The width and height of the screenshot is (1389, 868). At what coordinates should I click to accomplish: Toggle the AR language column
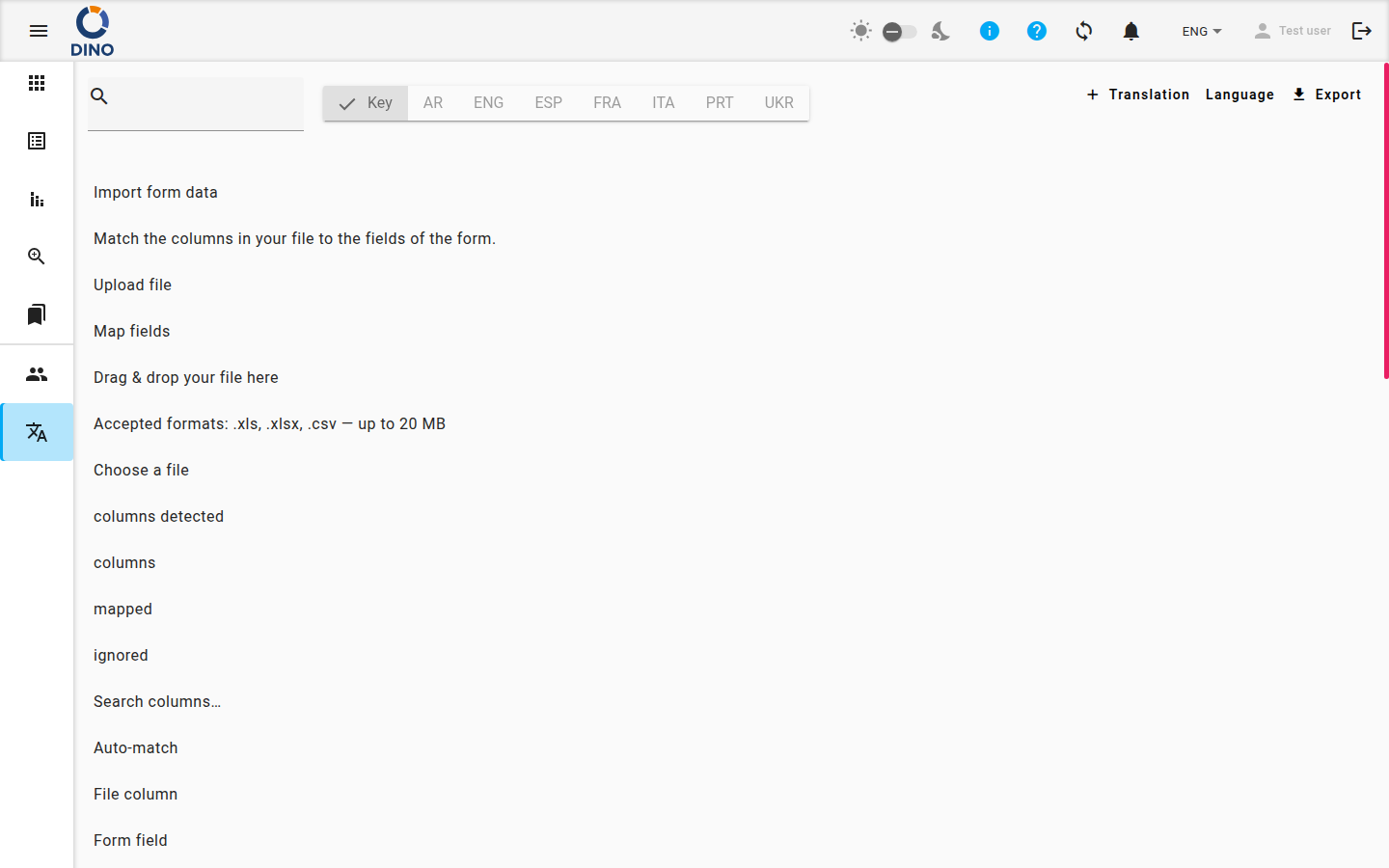point(433,103)
